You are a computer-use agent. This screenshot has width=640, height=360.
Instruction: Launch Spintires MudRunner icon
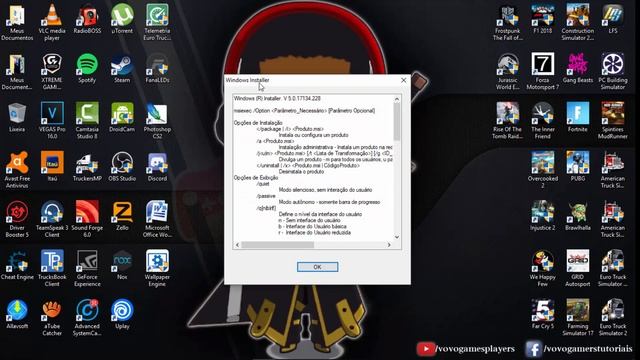tap(613, 120)
